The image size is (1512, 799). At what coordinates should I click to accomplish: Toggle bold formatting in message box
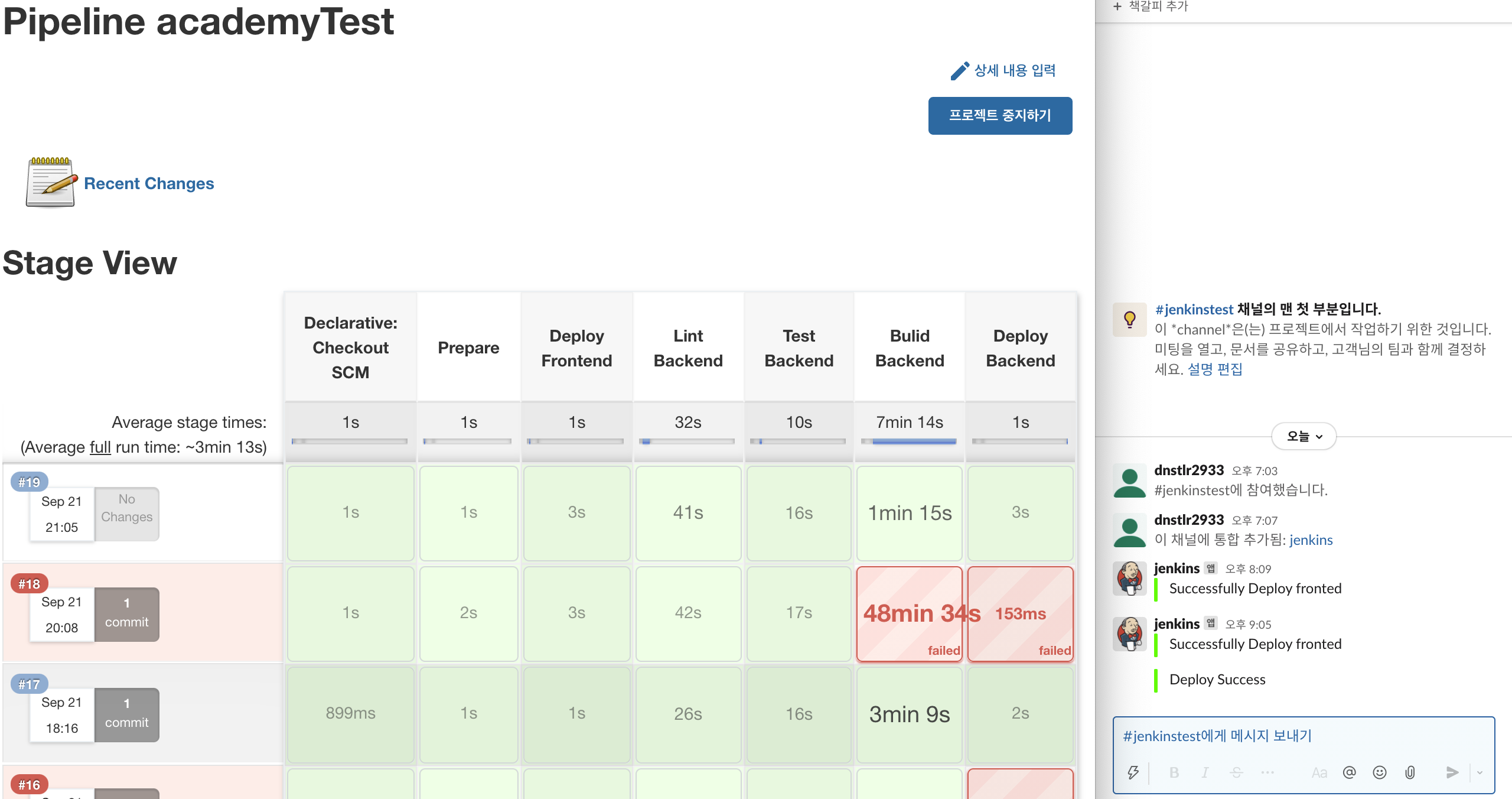[1174, 772]
